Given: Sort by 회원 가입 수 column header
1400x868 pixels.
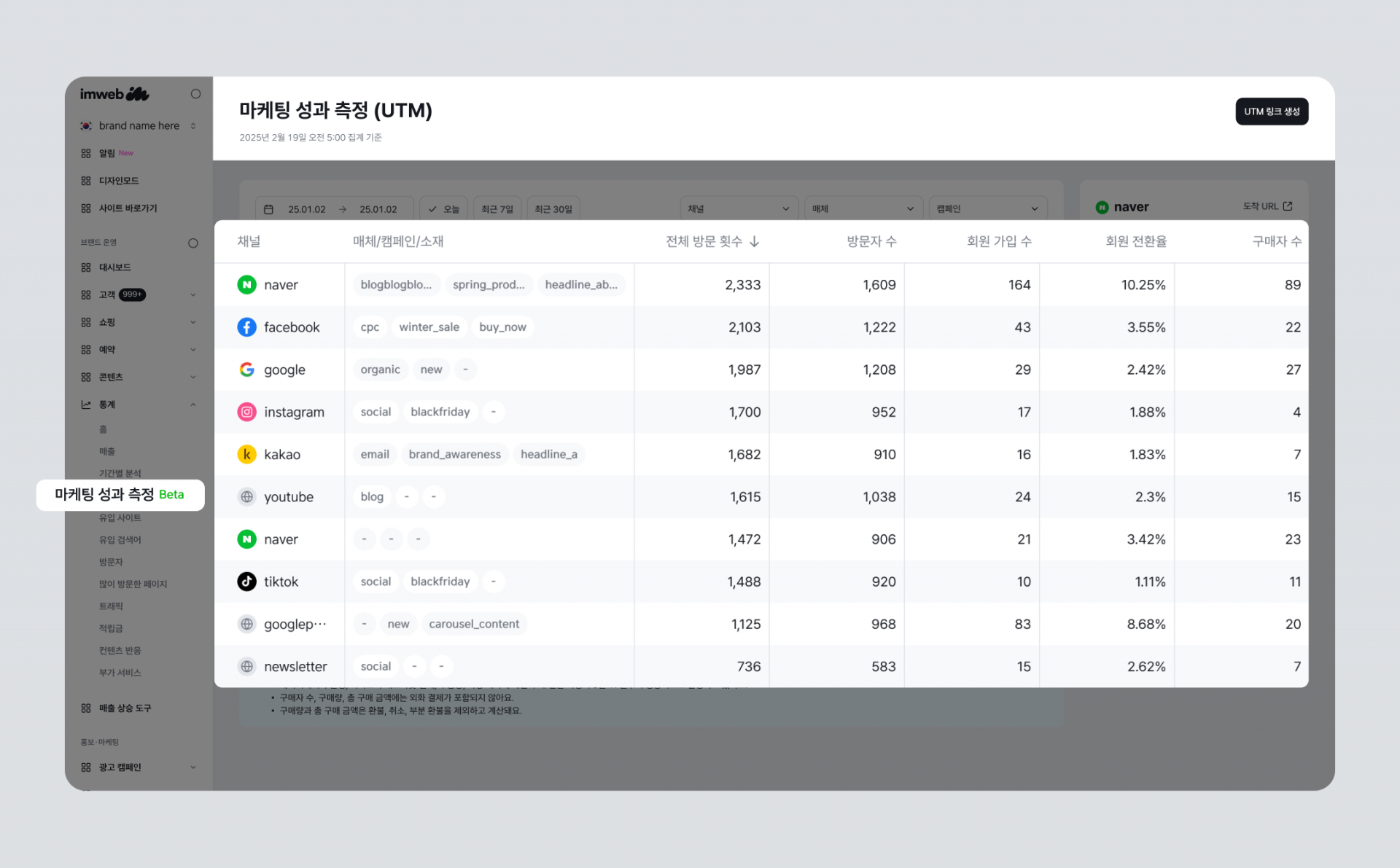Looking at the screenshot, I should coord(999,241).
